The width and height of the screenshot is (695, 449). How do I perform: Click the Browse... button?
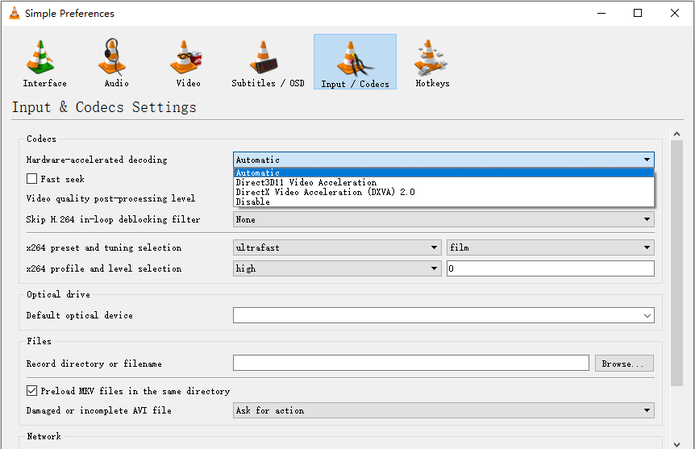pyautogui.click(x=624, y=363)
